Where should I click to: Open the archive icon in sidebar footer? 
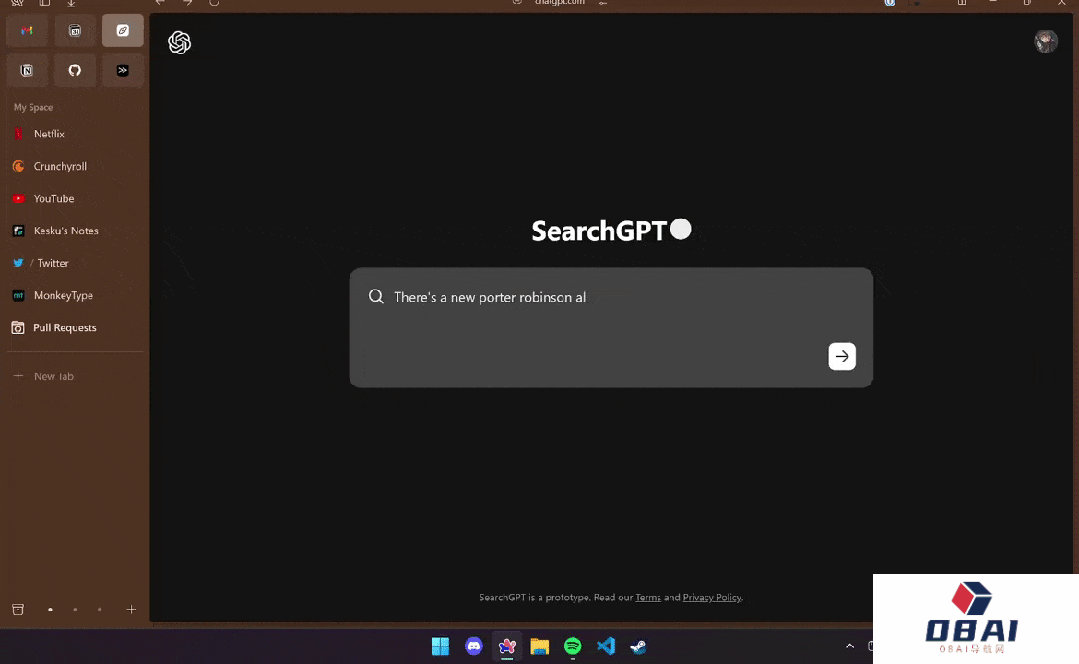[18, 609]
